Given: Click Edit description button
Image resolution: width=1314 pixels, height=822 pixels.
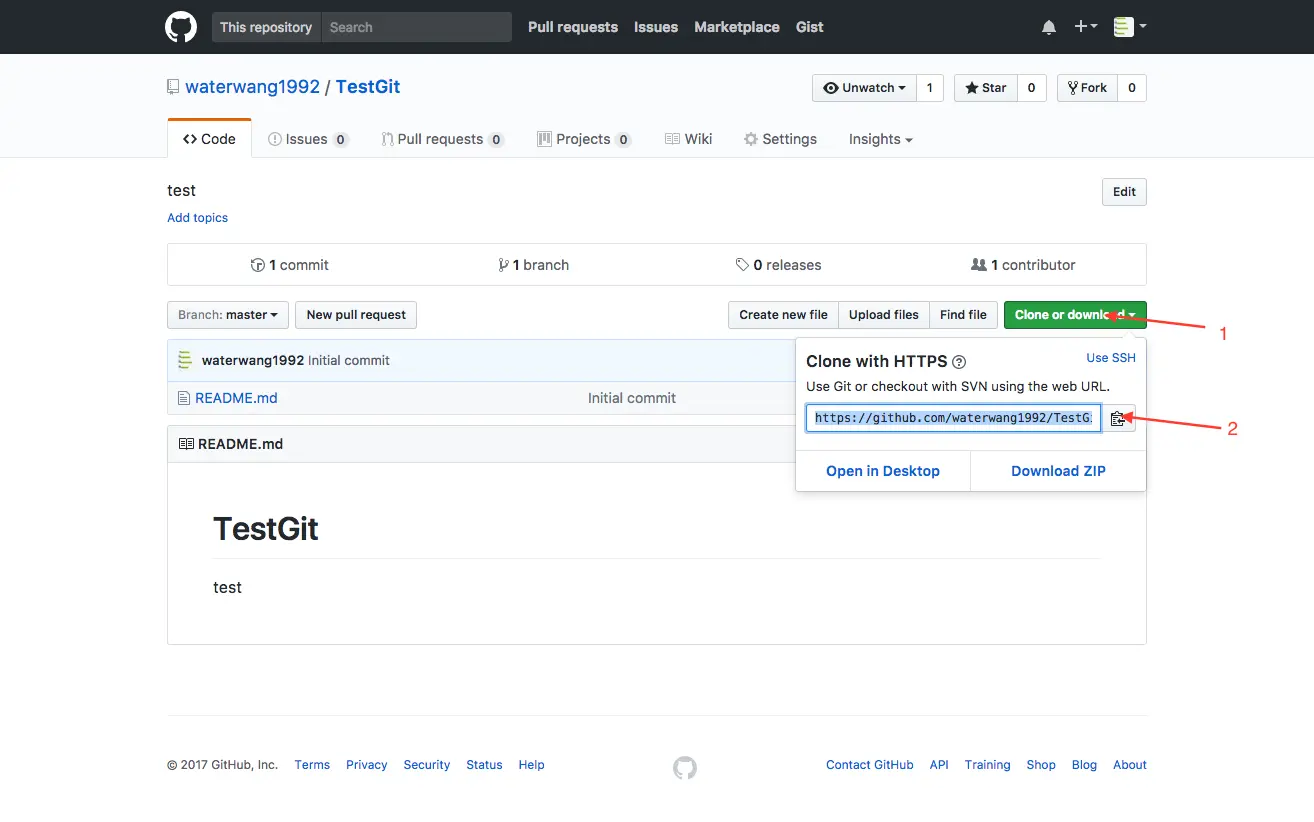Looking at the screenshot, I should pos(1124,192).
